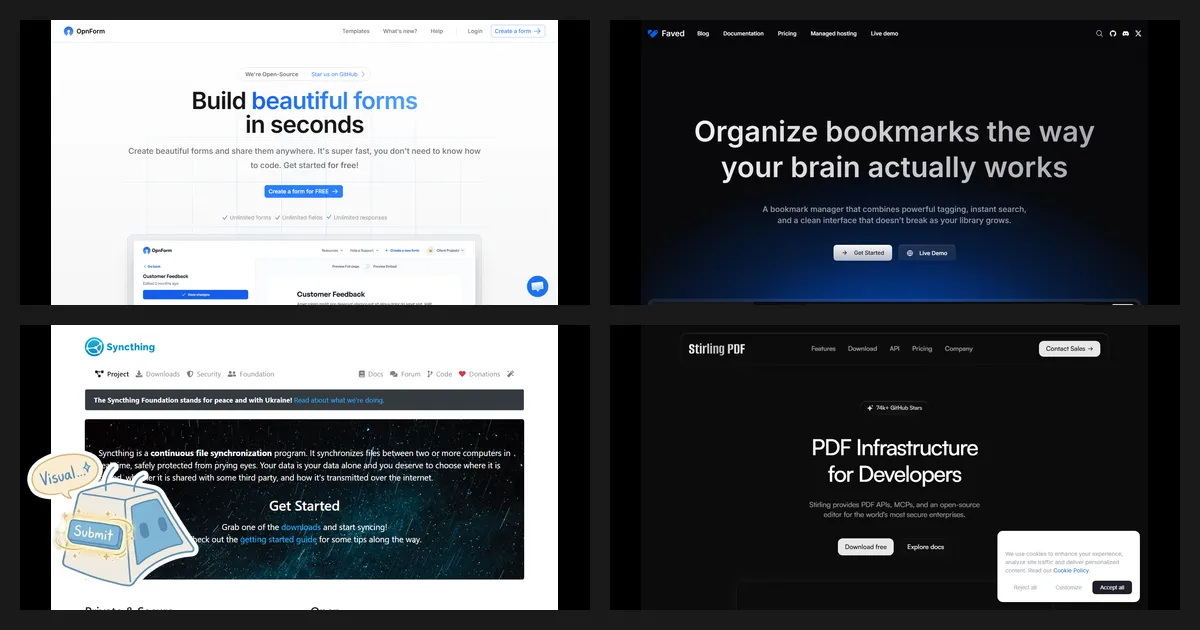Open Faved Documentation

pyautogui.click(x=743, y=33)
